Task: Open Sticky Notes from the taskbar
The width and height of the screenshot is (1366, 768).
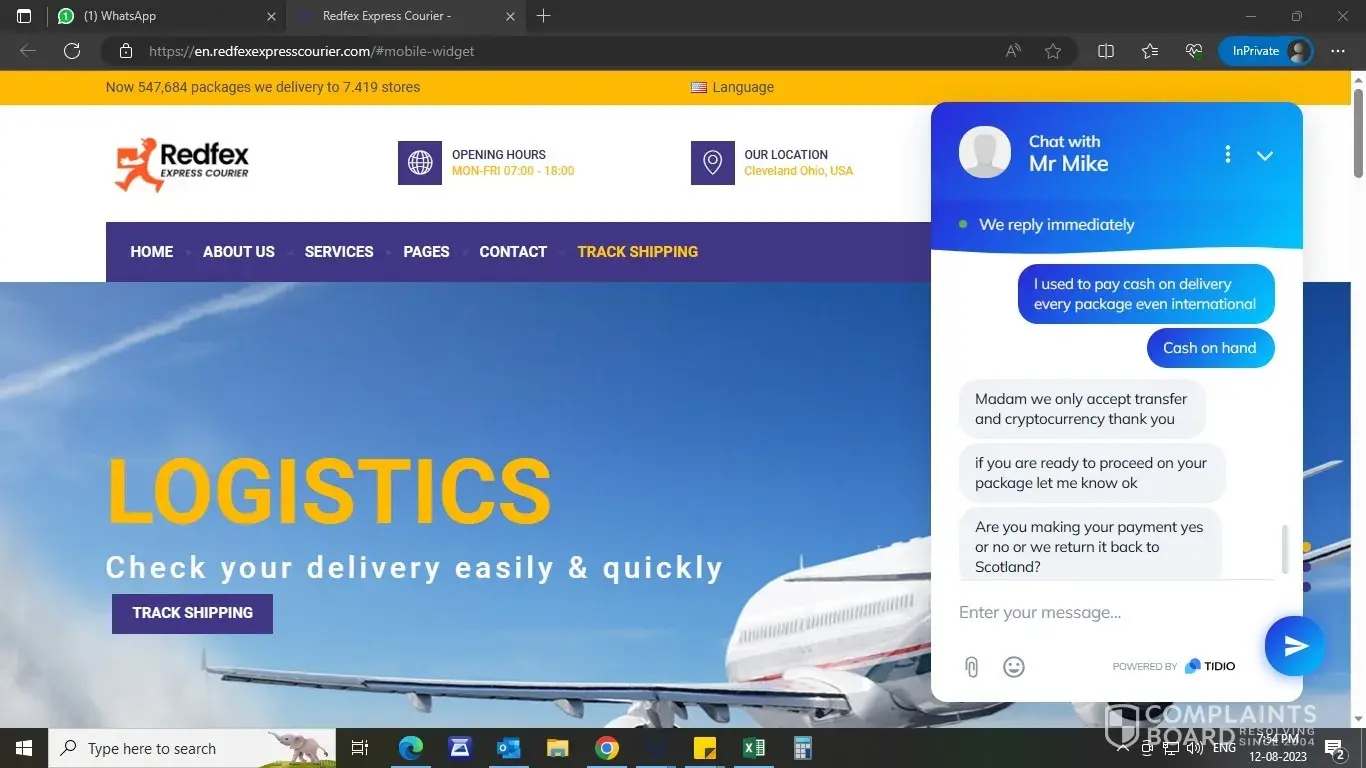Action: (705, 748)
